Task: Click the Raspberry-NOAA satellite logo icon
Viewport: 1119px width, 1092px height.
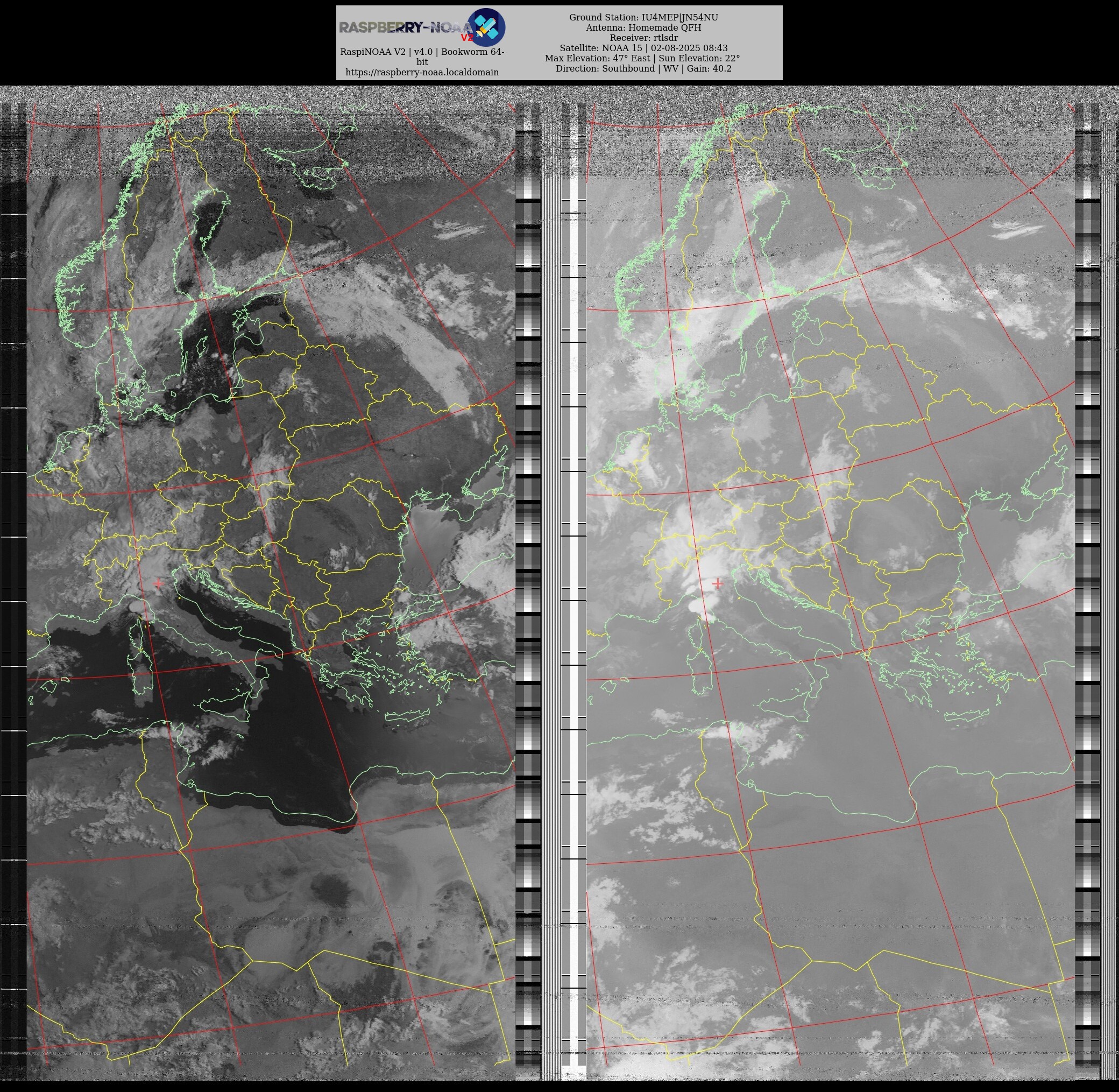Action: pyautogui.click(x=486, y=27)
